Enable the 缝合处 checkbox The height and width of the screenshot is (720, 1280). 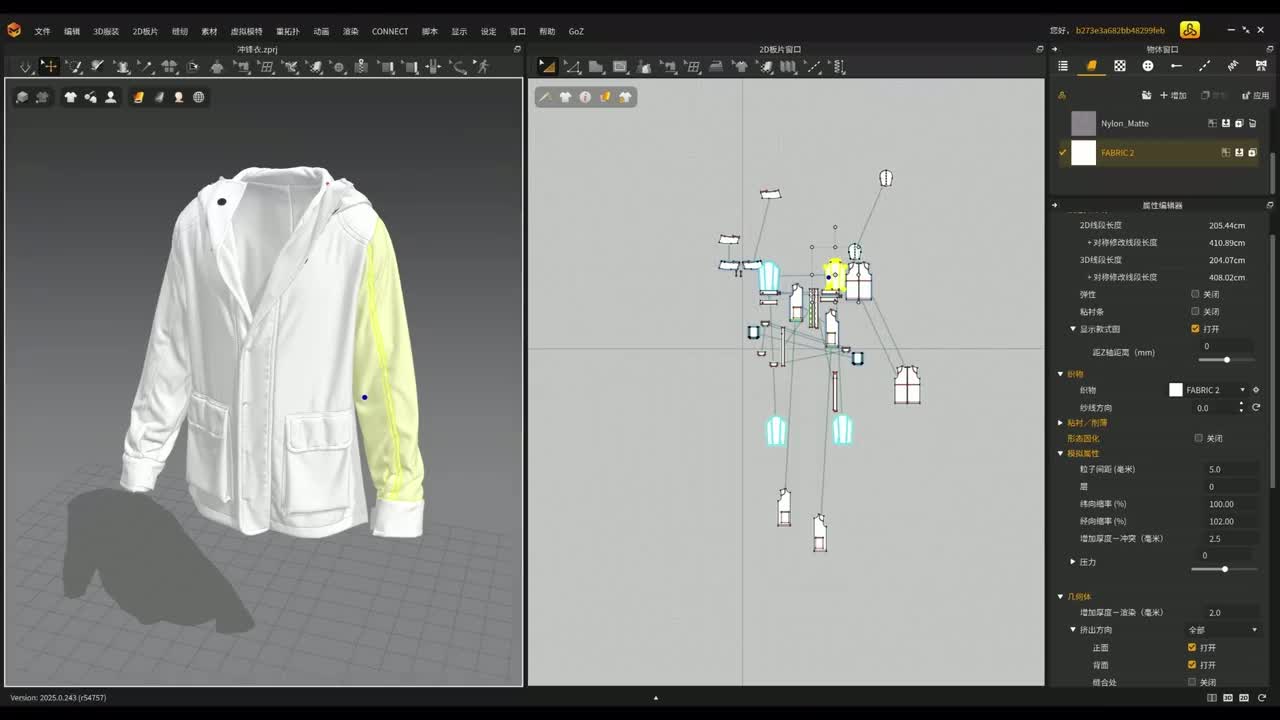coord(1192,682)
